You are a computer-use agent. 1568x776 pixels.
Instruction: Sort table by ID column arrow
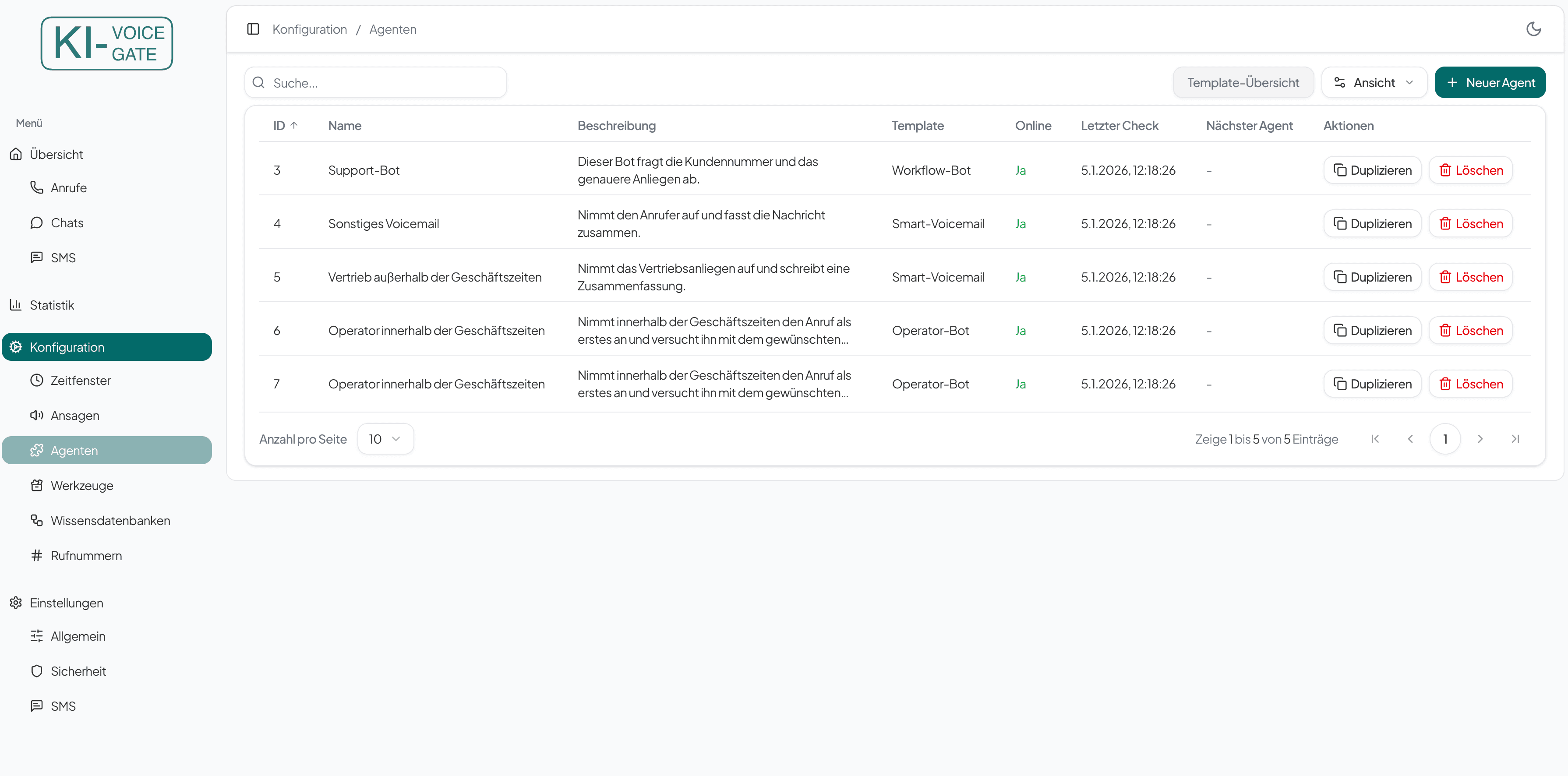(x=294, y=125)
